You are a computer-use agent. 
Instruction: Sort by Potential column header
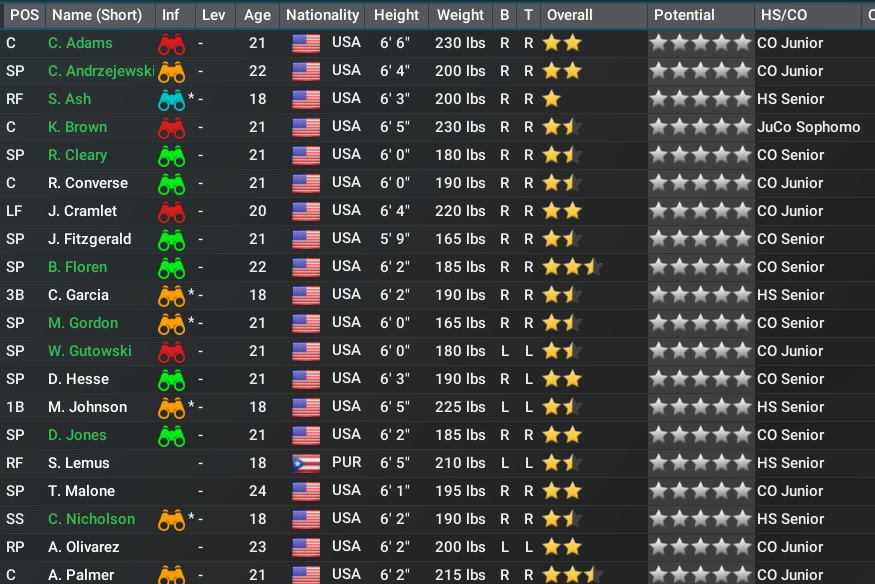coord(684,15)
